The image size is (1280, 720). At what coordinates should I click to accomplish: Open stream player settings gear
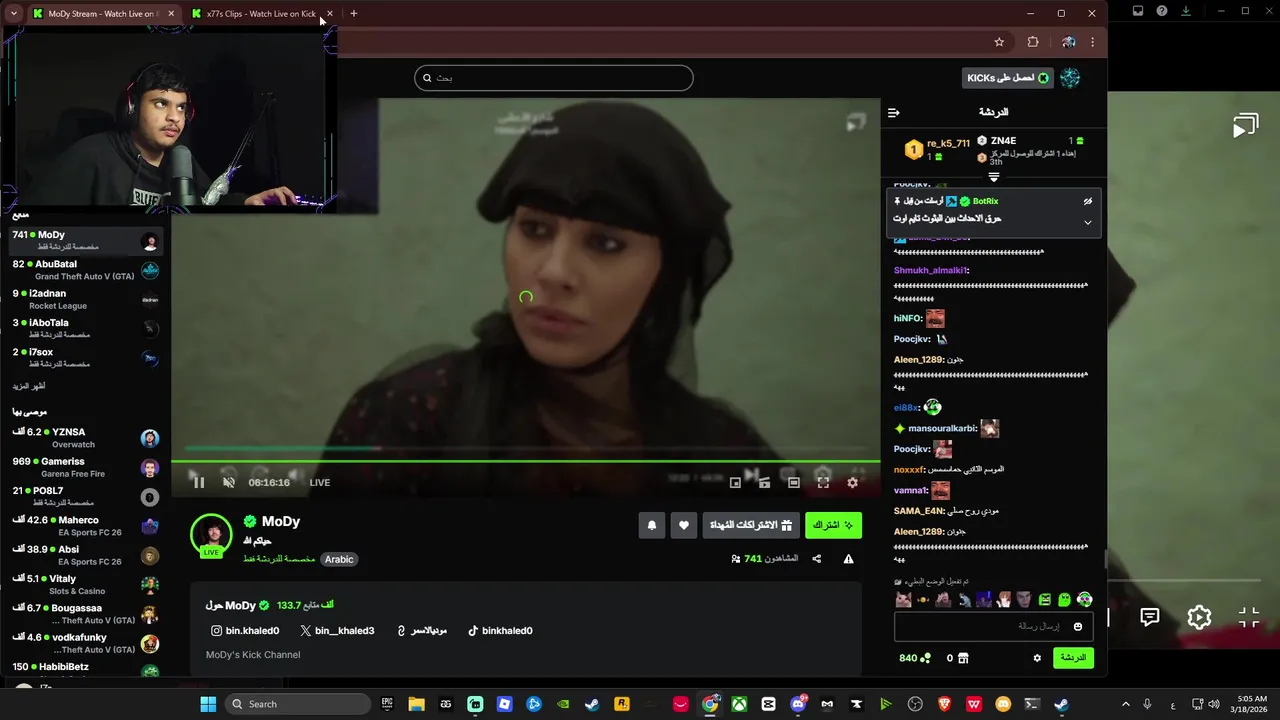(x=852, y=482)
